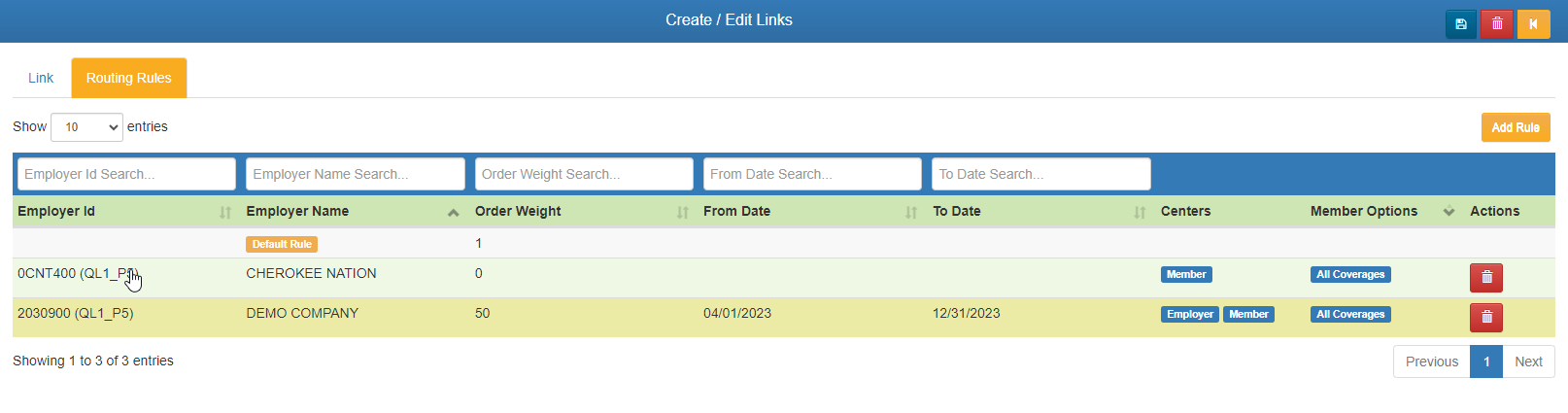Click the Default Rule badge

pos(282,244)
